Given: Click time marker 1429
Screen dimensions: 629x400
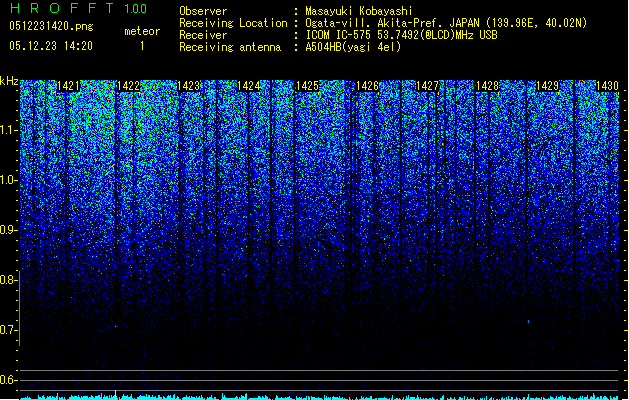Looking at the screenshot, I should pyautogui.click(x=547, y=86).
